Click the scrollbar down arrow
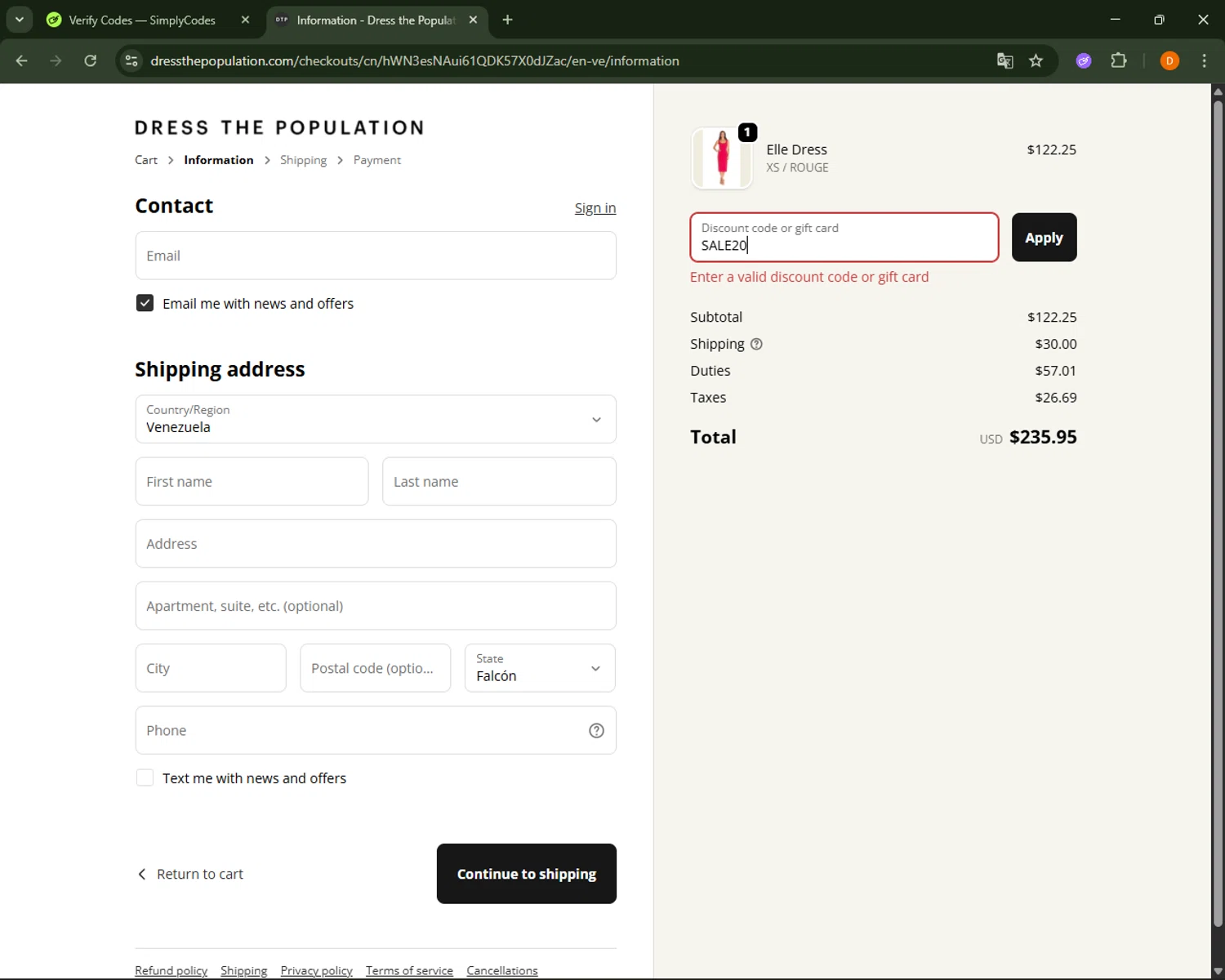 click(x=1218, y=971)
